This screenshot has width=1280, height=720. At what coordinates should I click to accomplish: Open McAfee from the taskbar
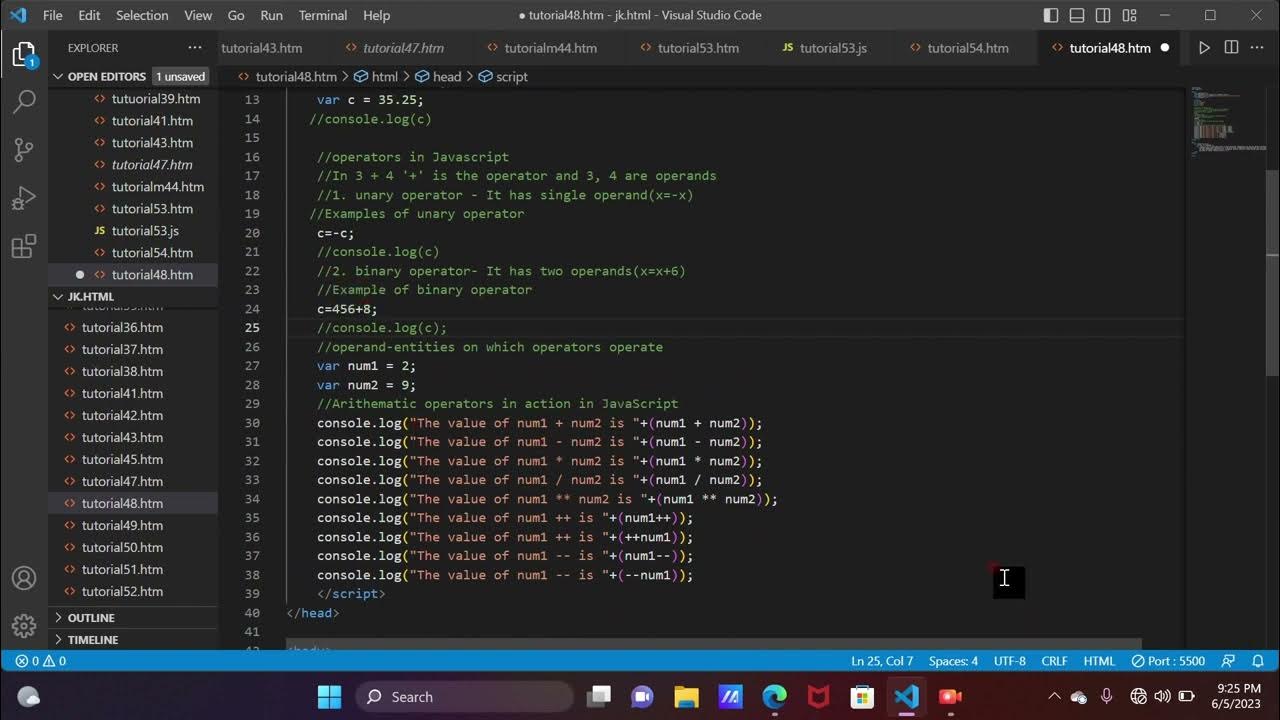[818, 697]
